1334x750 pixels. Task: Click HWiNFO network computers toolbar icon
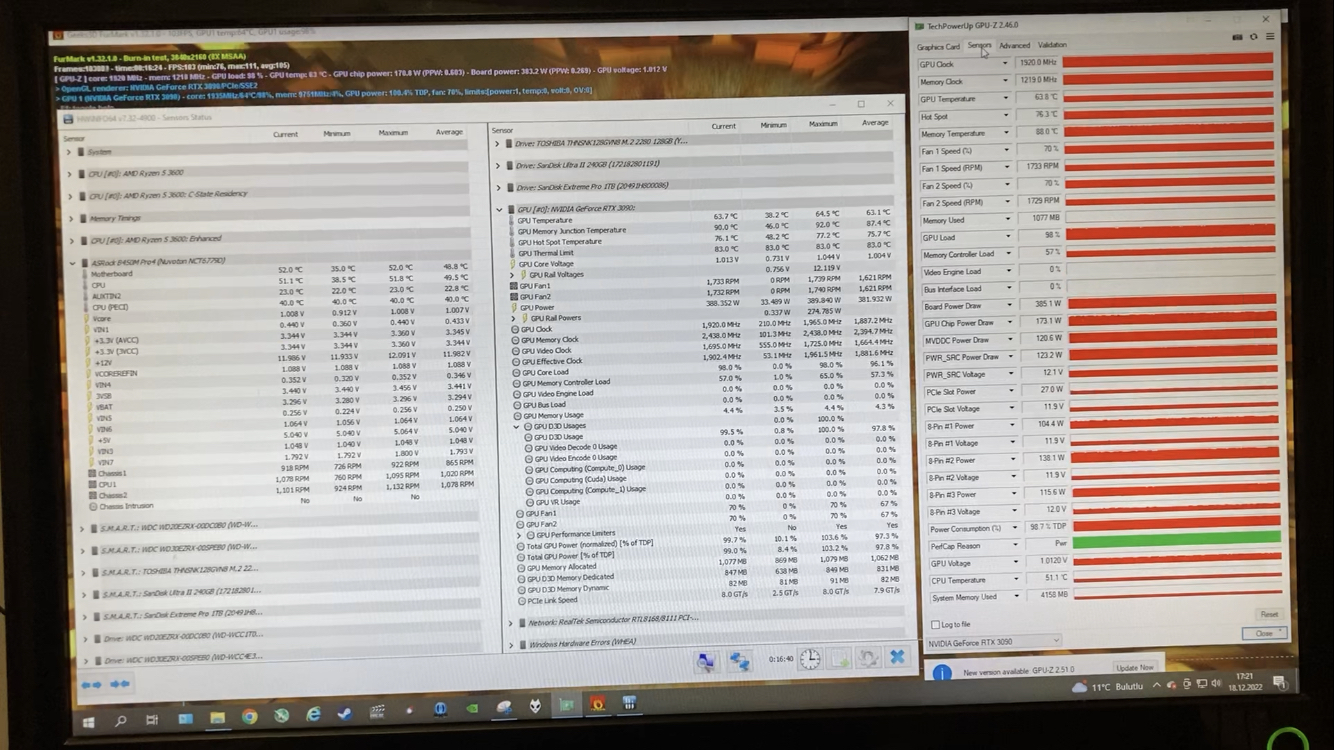739,660
